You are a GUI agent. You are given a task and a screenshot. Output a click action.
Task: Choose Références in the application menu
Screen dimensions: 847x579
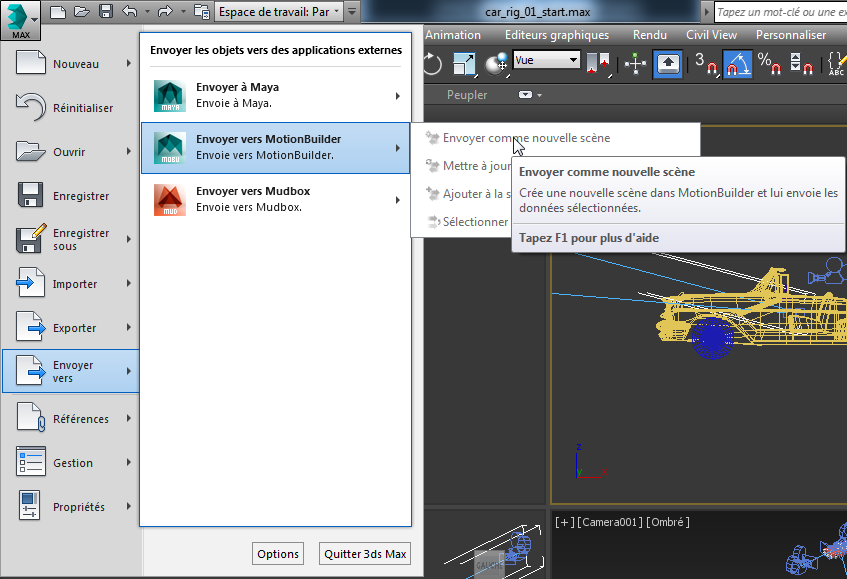pos(70,419)
